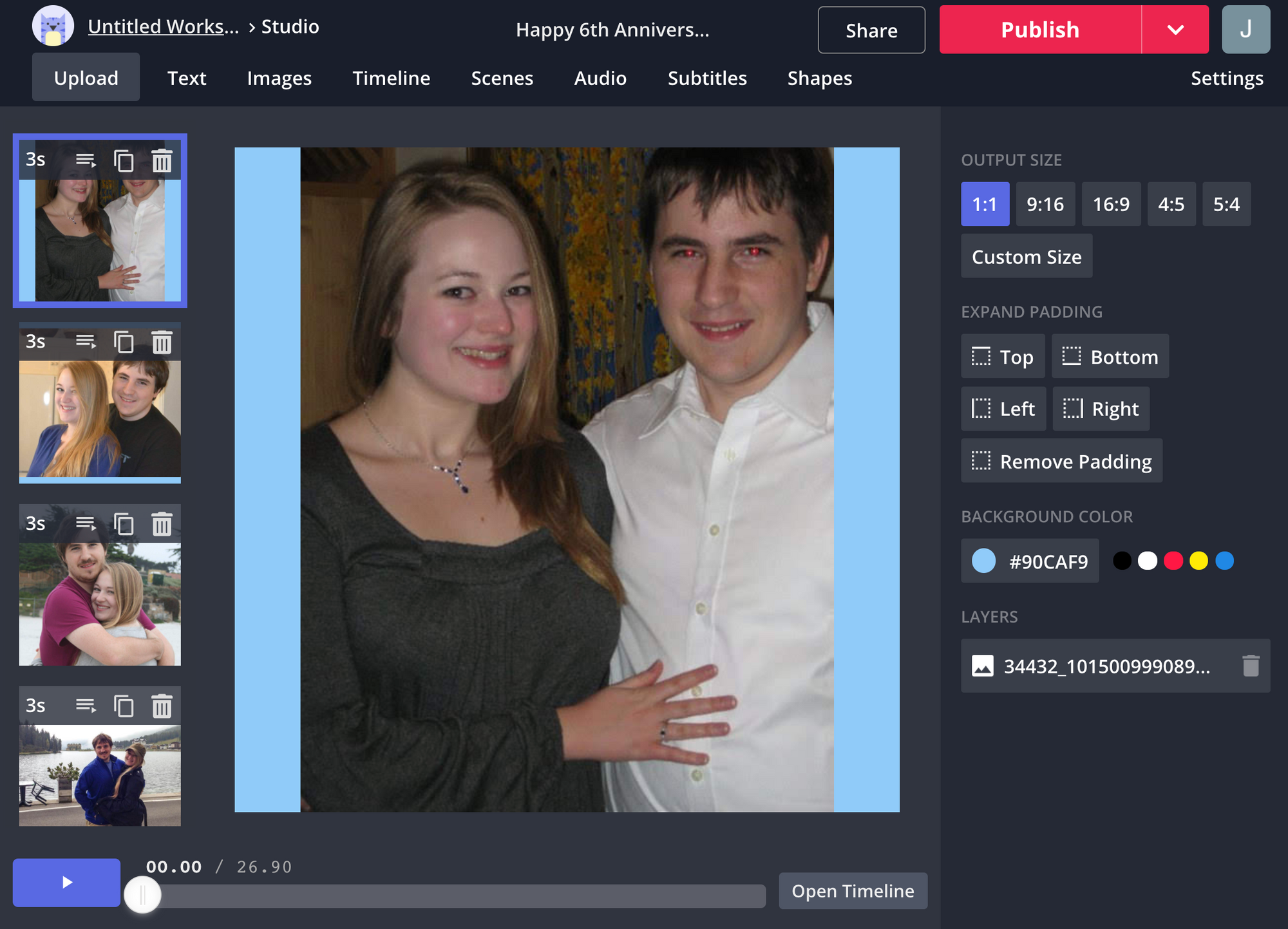Viewport: 1288px width, 929px height.
Task: Switch to the Audio tab
Action: click(x=600, y=78)
